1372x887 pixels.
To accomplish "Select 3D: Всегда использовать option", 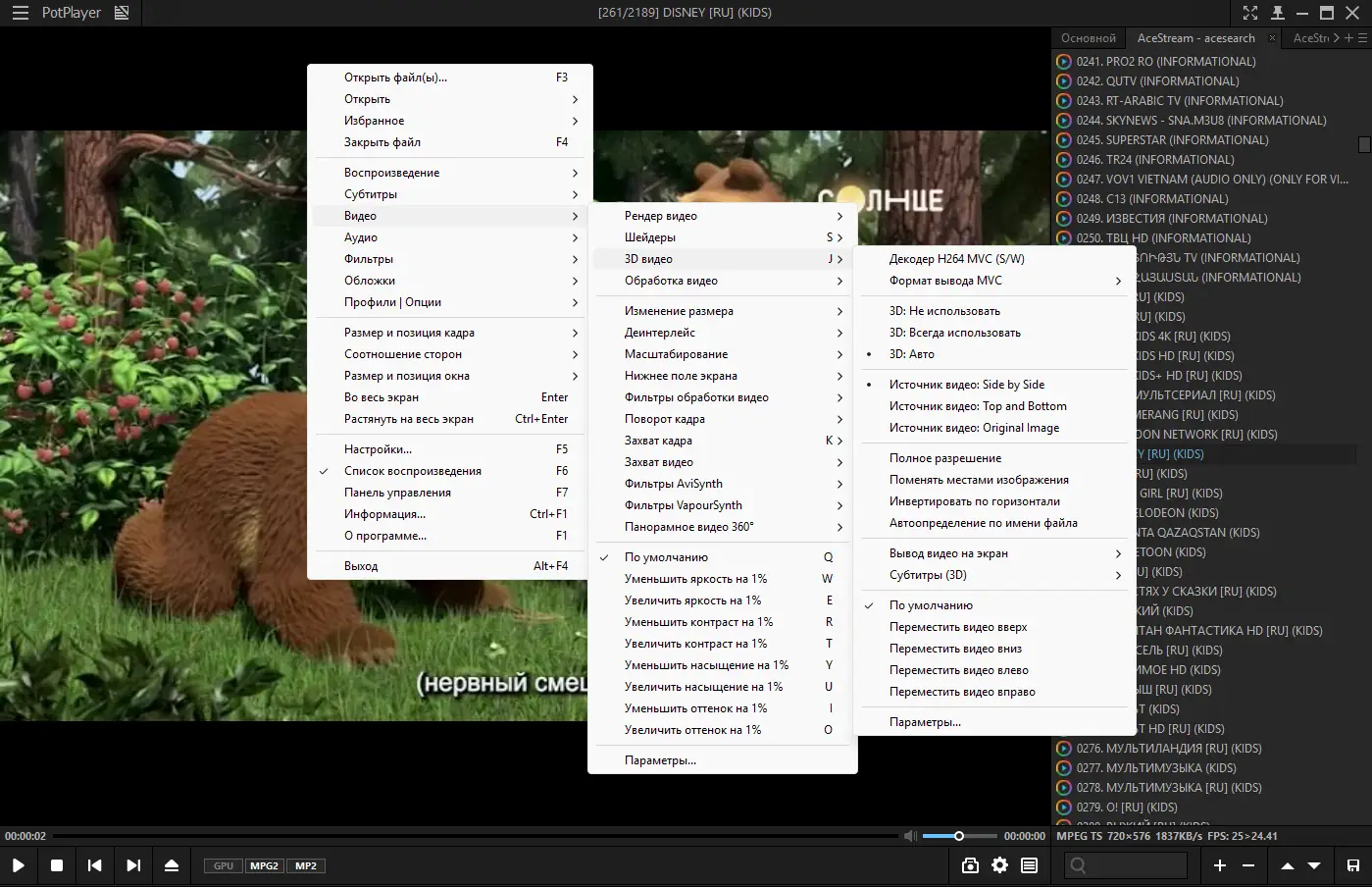I will pyautogui.click(x=993, y=333).
